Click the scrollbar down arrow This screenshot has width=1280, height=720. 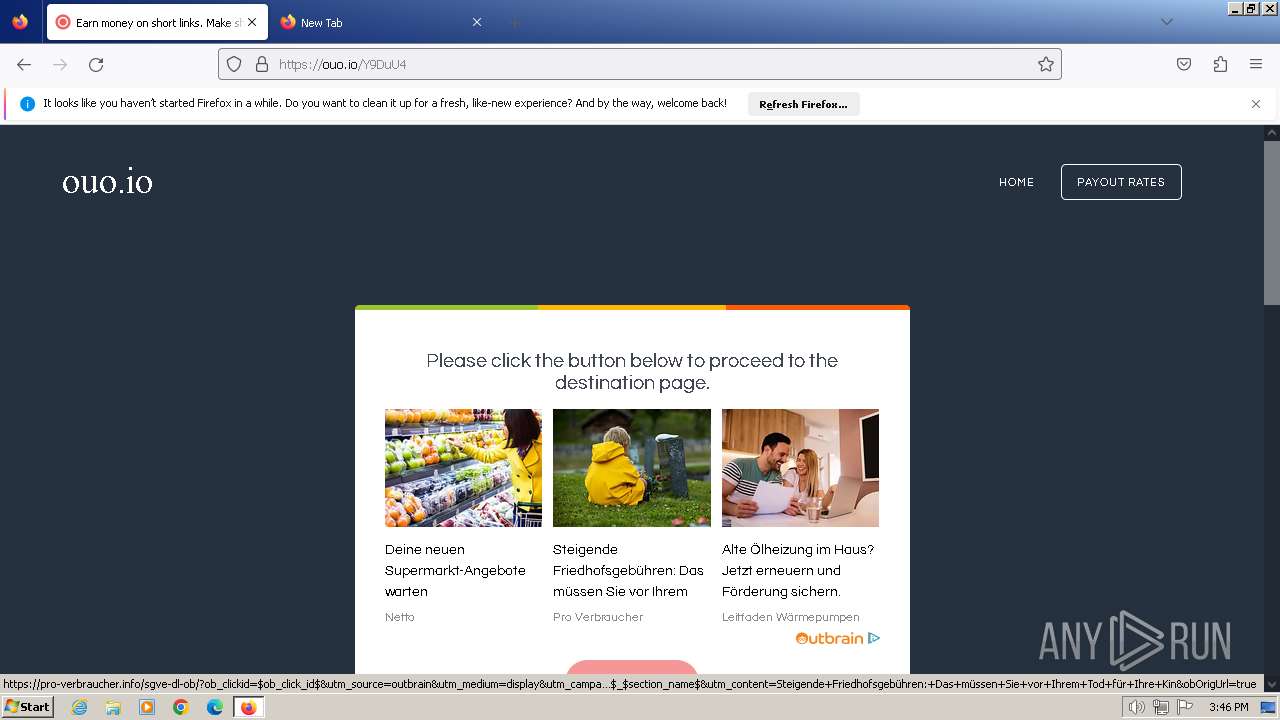[x=1272, y=684]
